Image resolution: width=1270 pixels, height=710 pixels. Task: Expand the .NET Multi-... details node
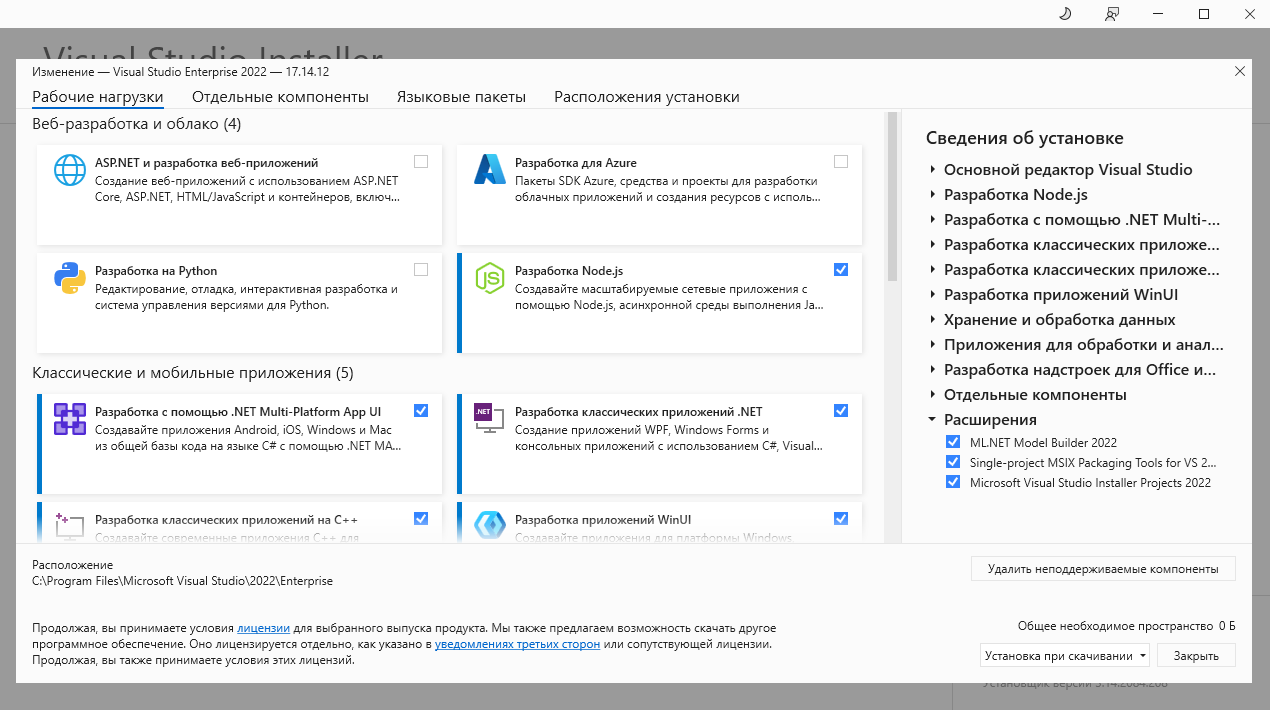click(932, 220)
